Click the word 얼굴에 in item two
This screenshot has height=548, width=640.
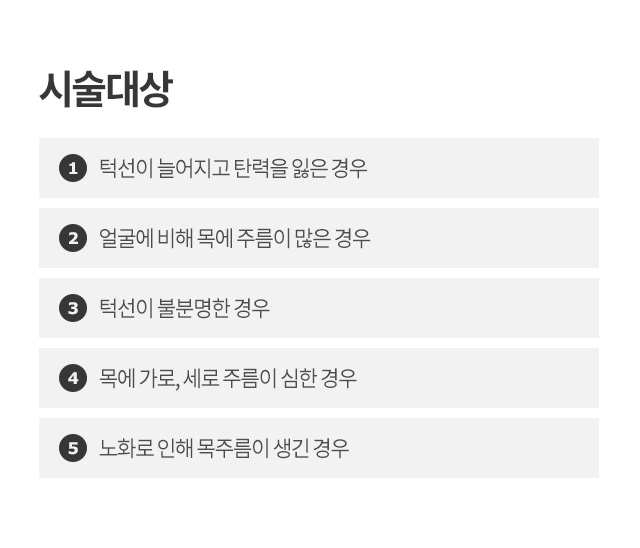pos(126,238)
